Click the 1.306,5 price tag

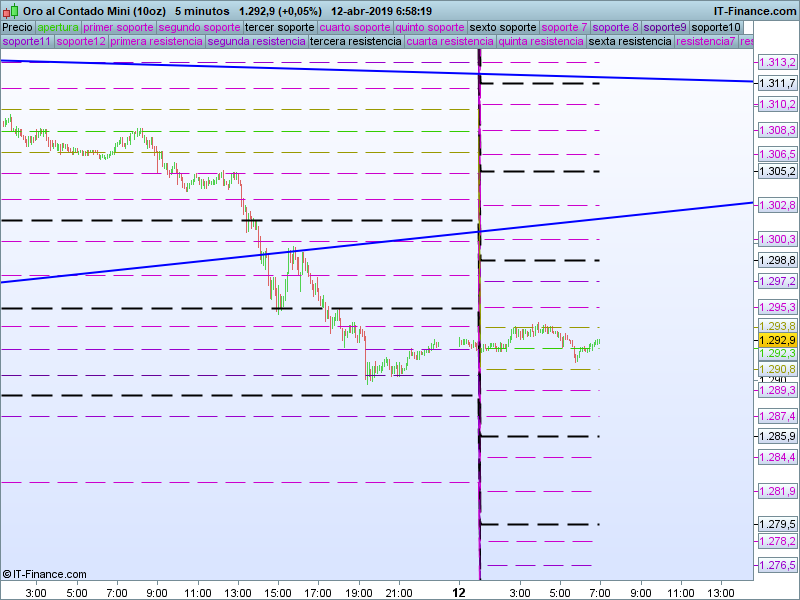tap(777, 154)
